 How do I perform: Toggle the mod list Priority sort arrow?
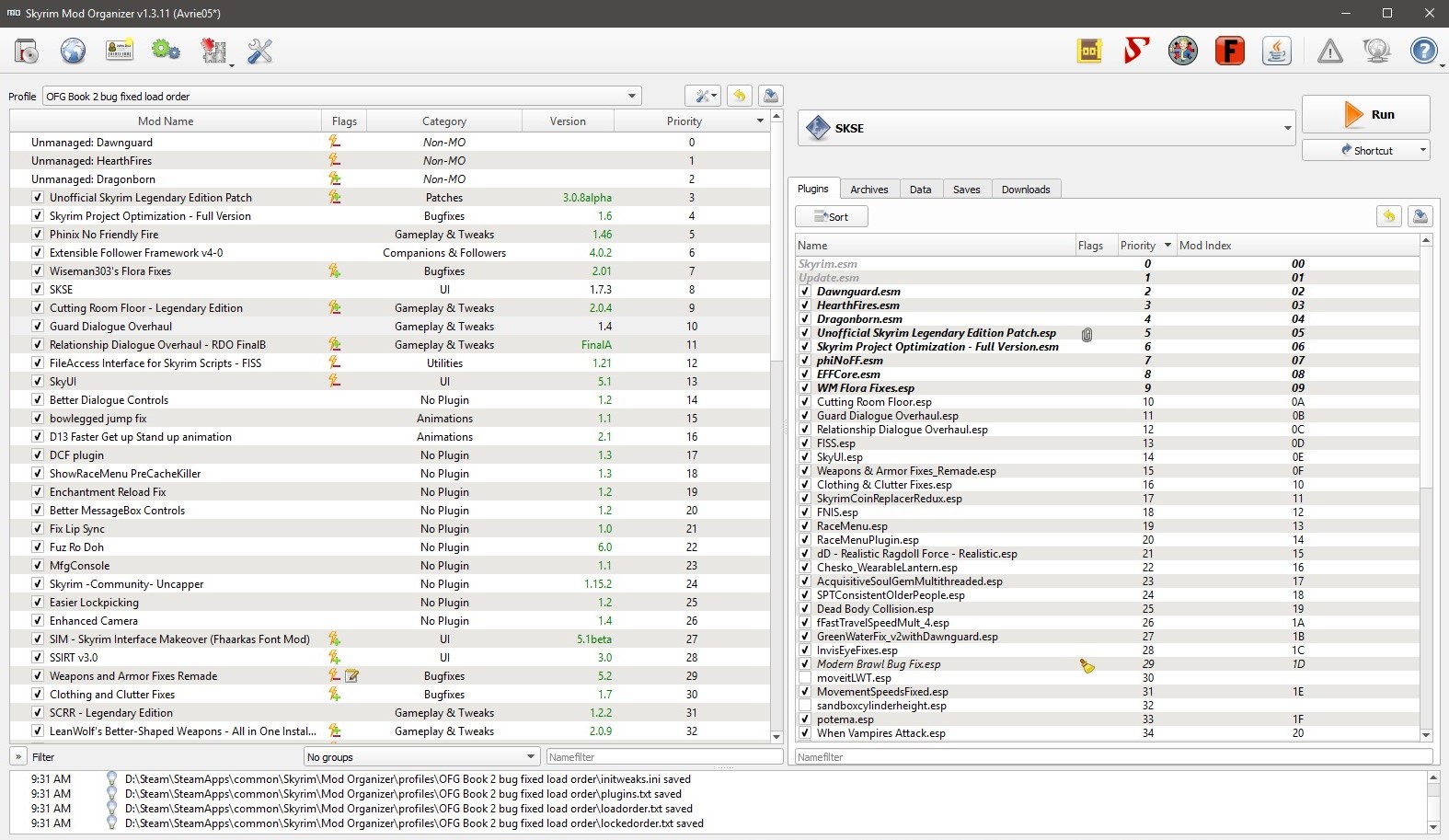760,121
